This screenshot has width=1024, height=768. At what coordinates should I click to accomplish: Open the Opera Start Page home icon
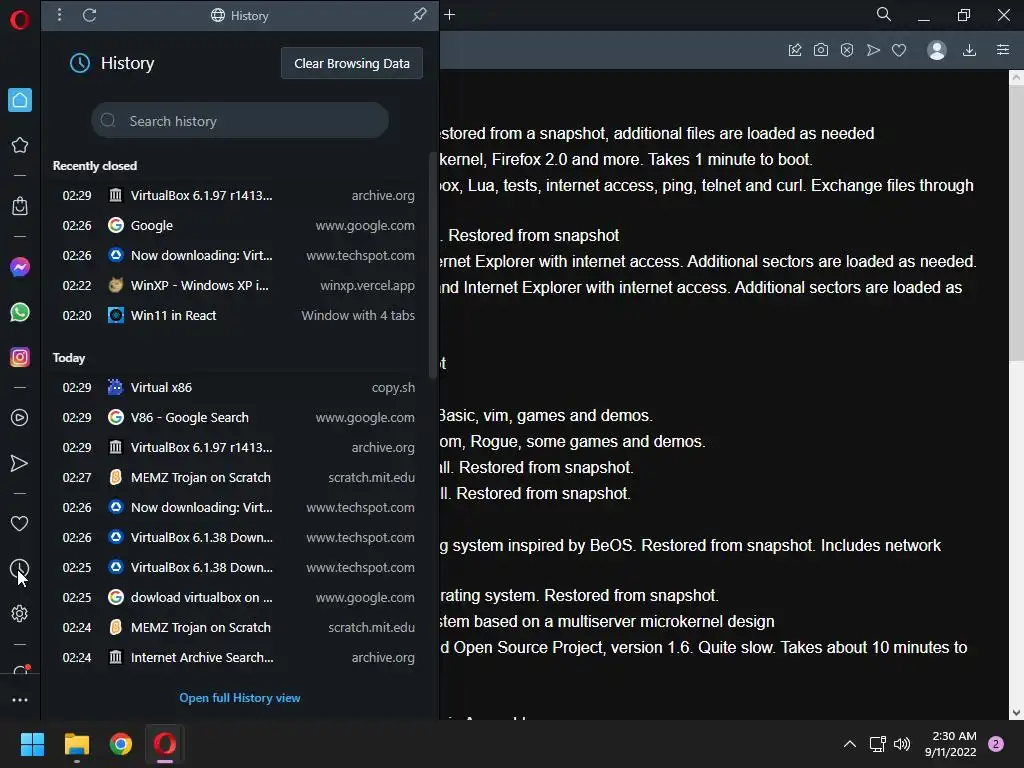[20, 100]
